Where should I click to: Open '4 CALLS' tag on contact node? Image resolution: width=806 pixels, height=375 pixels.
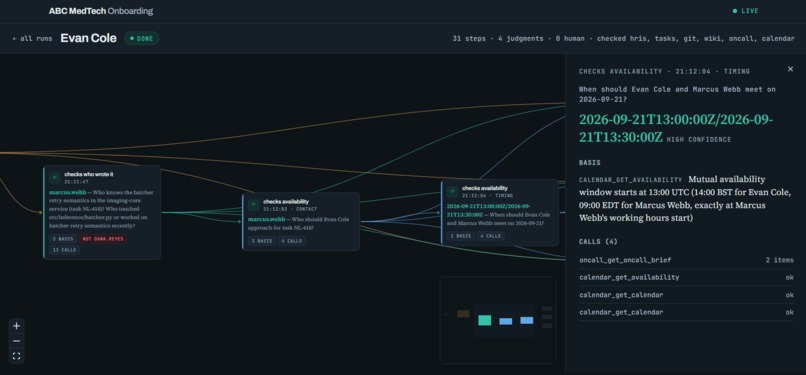pyautogui.click(x=291, y=241)
